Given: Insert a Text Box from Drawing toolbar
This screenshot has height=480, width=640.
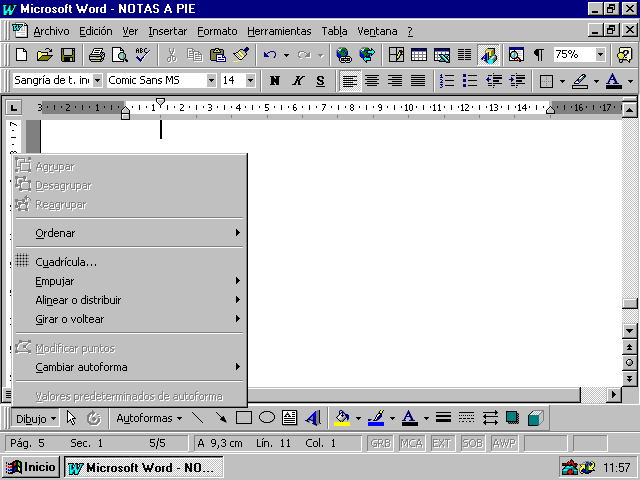Looking at the screenshot, I should (x=289, y=418).
